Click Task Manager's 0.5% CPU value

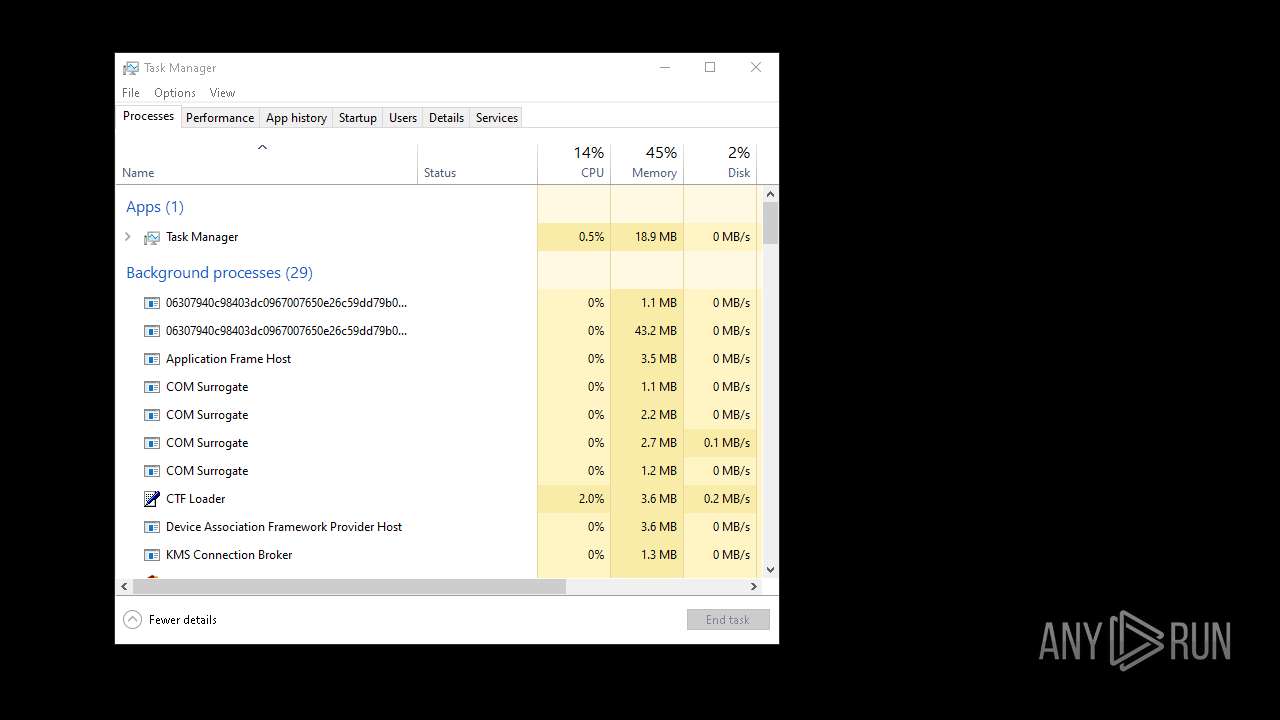[591, 237]
